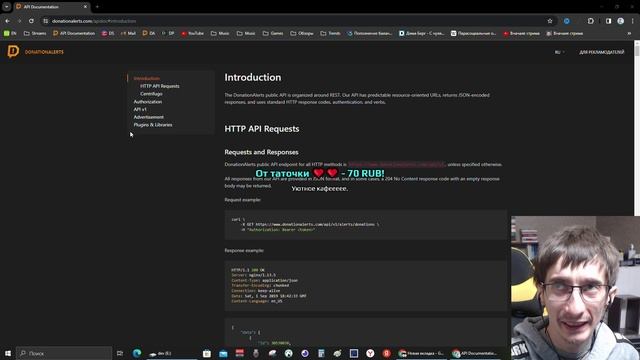Select API v1 in the sidebar
This screenshot has width=640, height=360.
coord(140,109)
